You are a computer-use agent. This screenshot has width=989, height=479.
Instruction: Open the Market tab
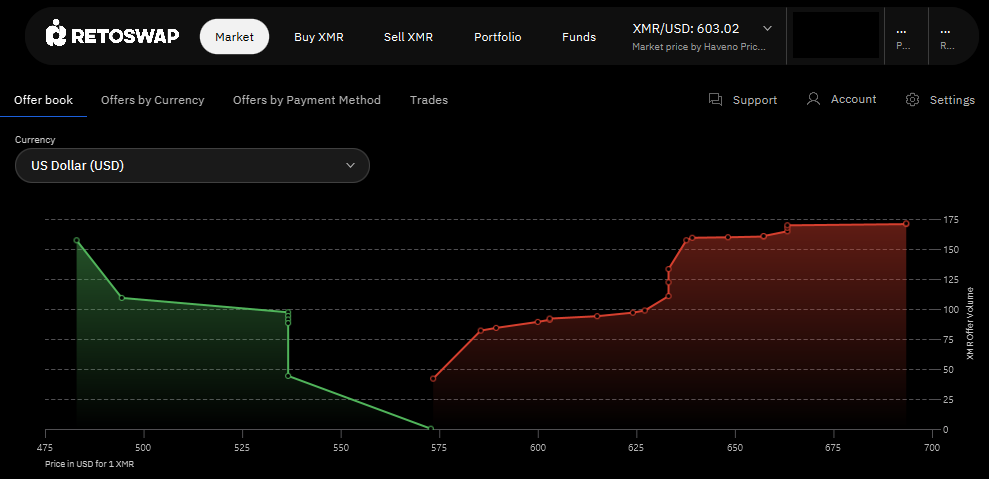click(234, 37)
